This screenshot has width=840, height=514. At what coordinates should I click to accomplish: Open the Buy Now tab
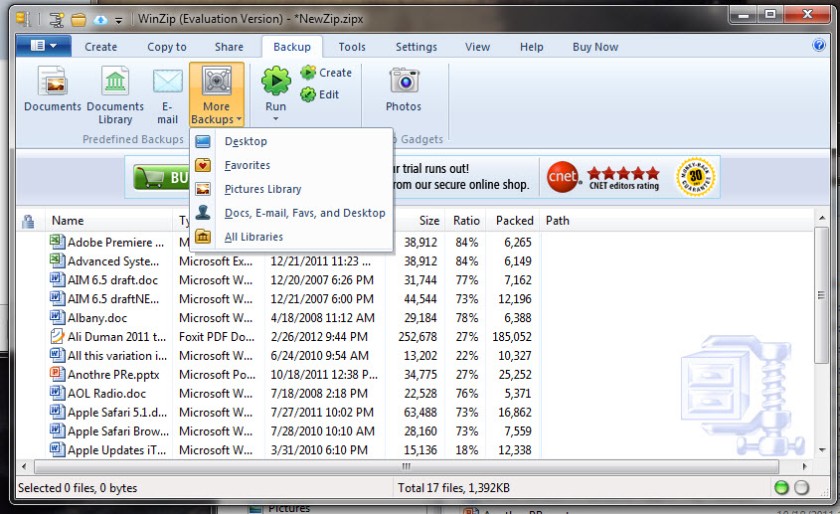(x=595, y=47)
